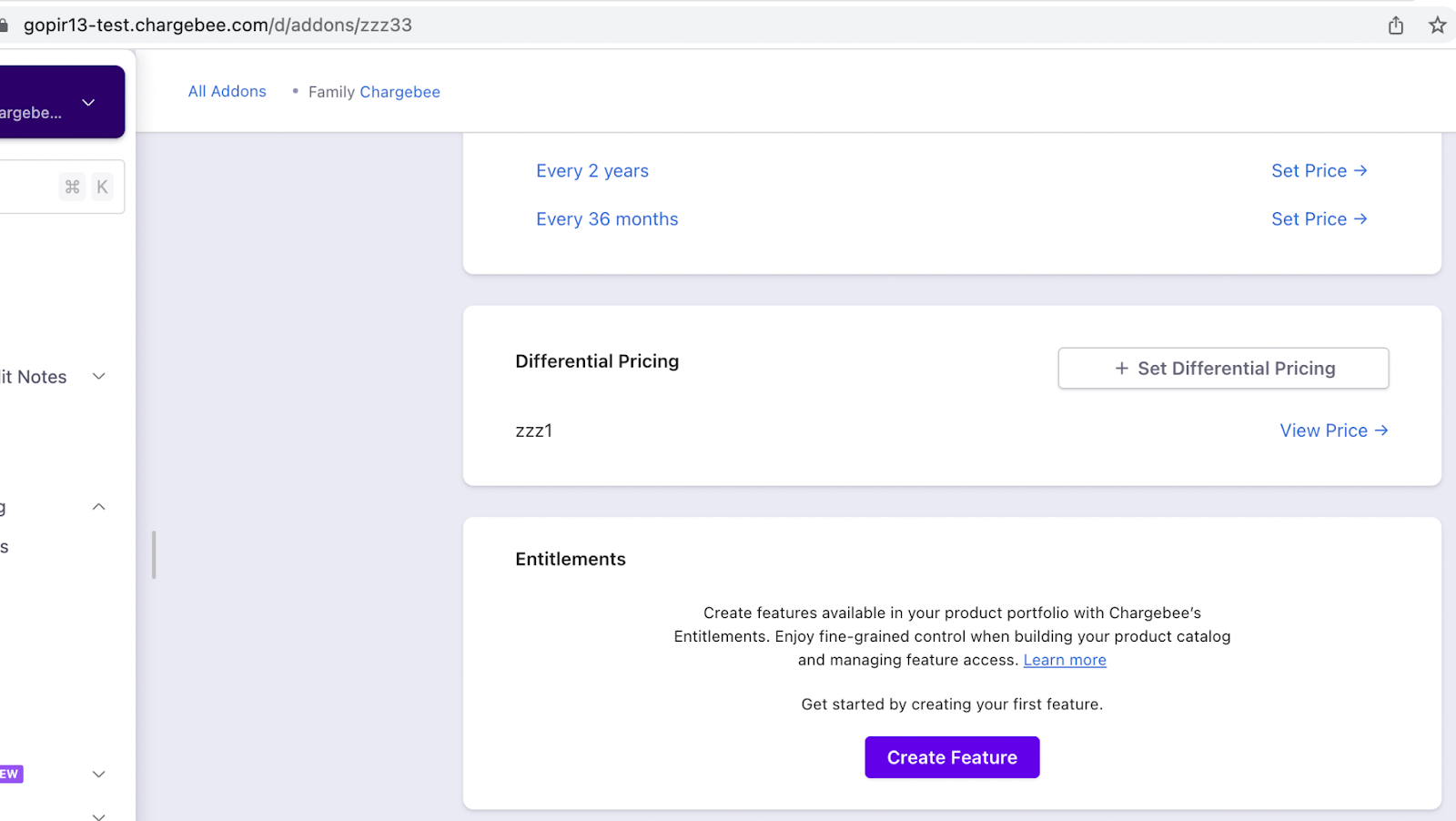Expand the sidebar item with NEW badge
This screenshot has height=821, width=1456.
click(x=99, y=774)
